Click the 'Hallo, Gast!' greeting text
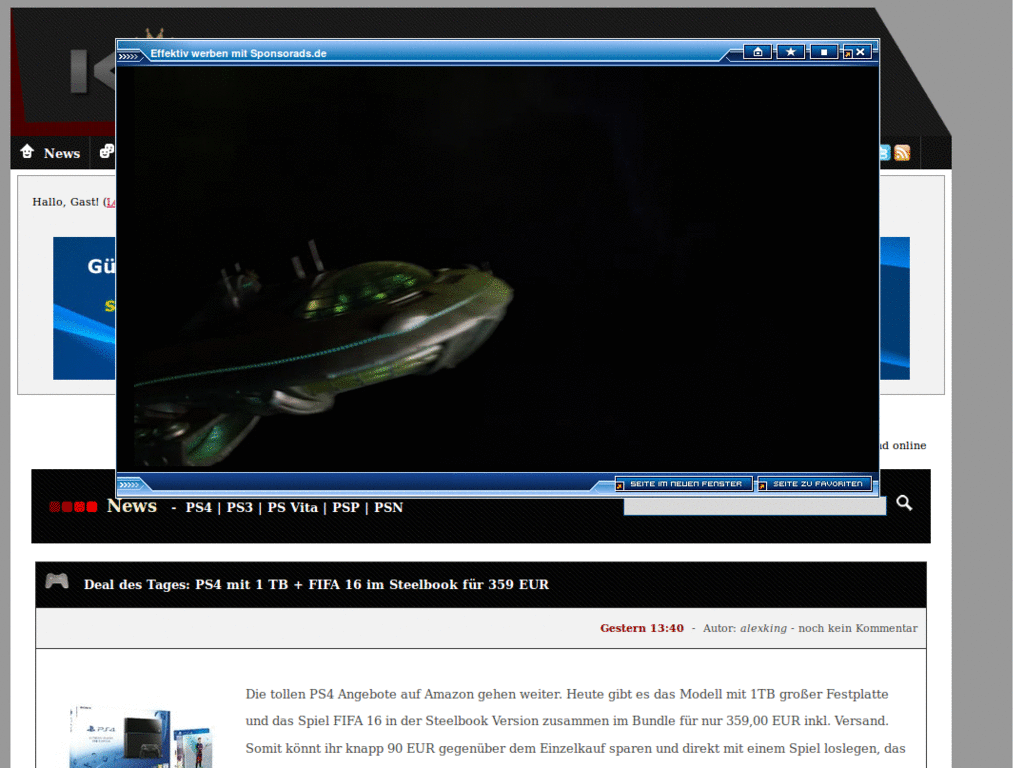1024x768 pixels. (65, 202)
